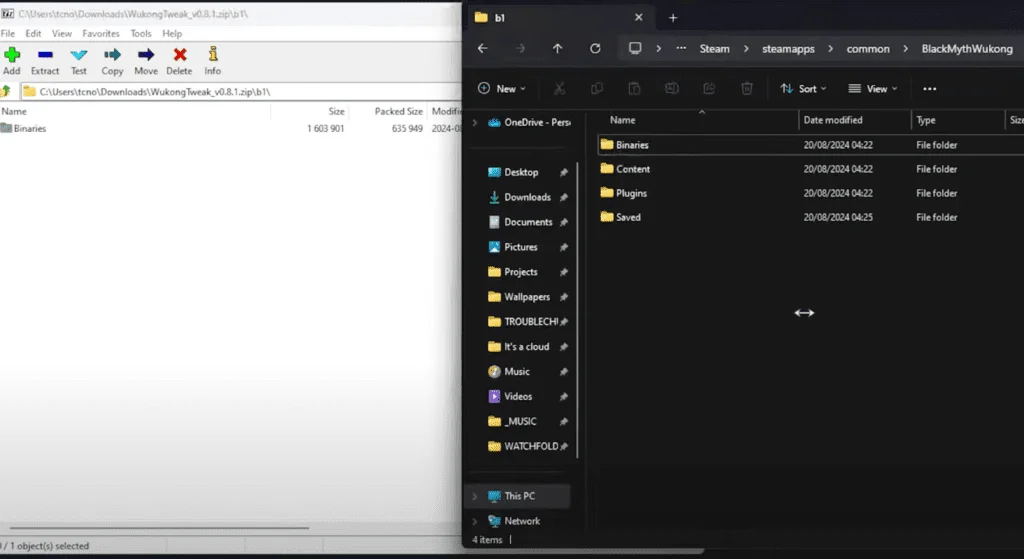Open the Edit menu in 7-Zip

point(33,33)
